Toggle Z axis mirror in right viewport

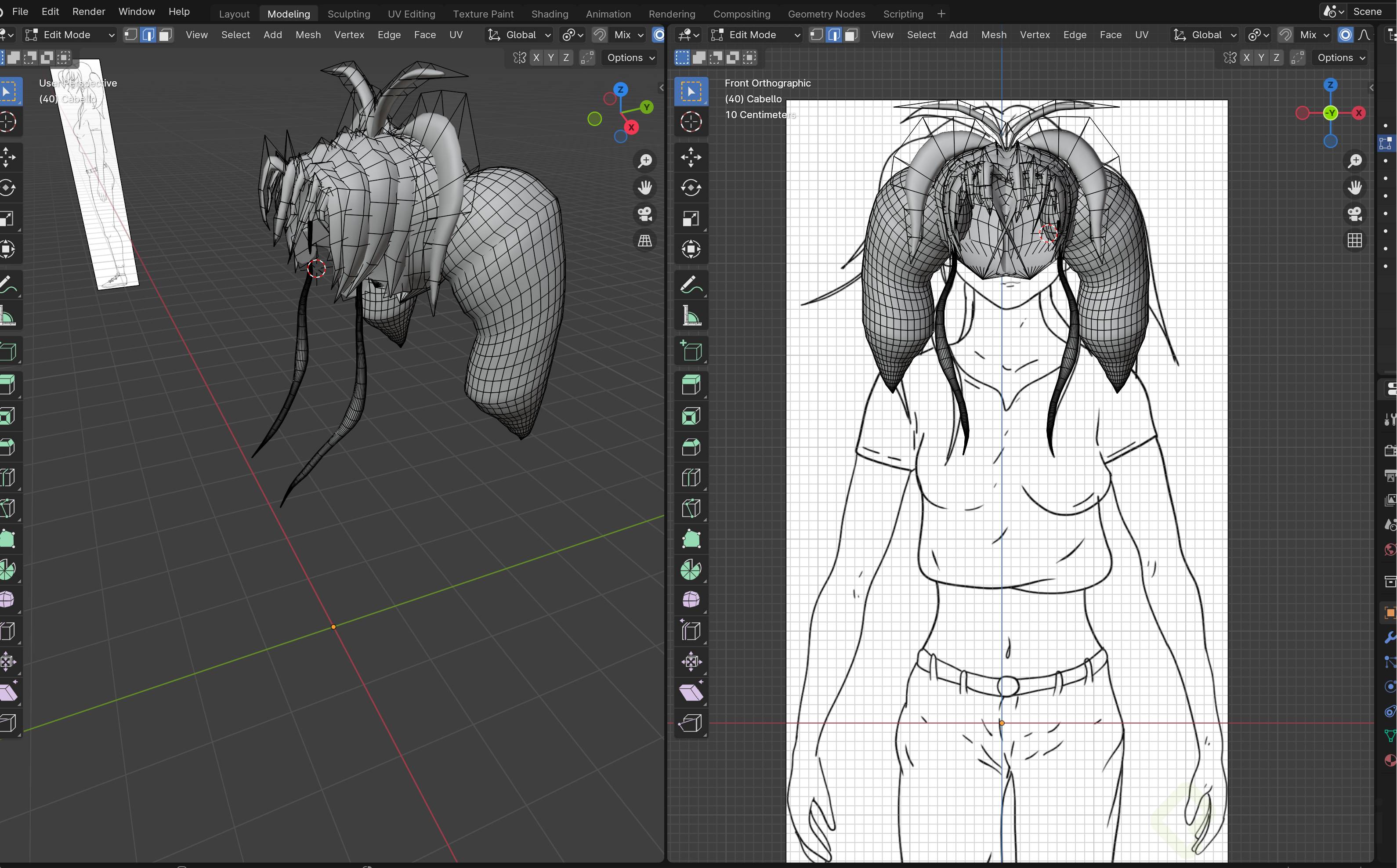(x=1276, y=58)
